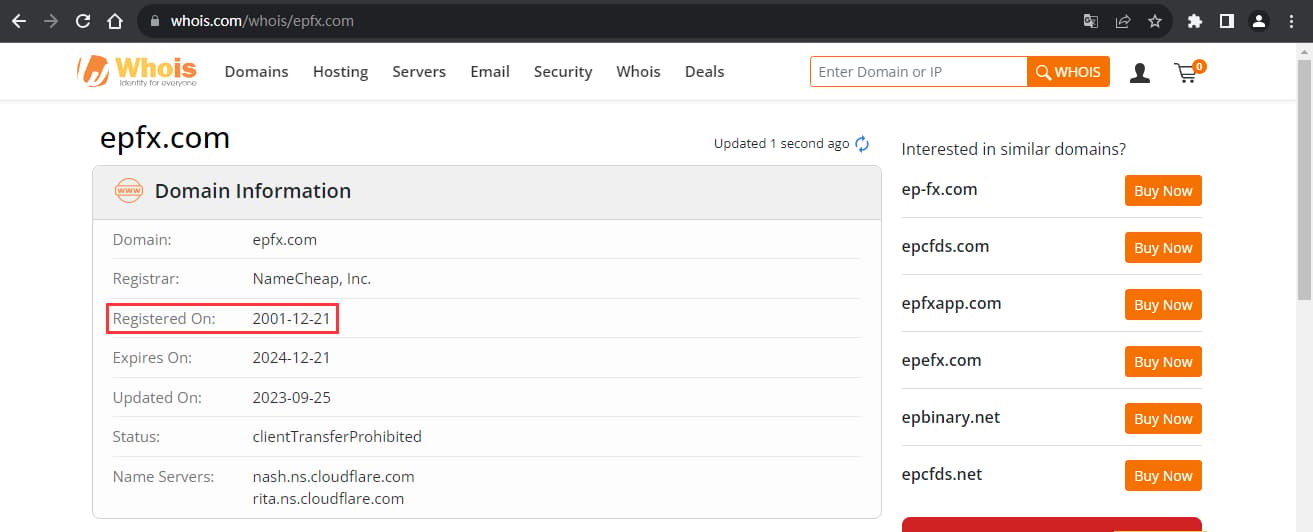Viewport: 1313px width, 532px height.
Task: Click the epbinary.net domain suggestion
Action: [950, 418]
